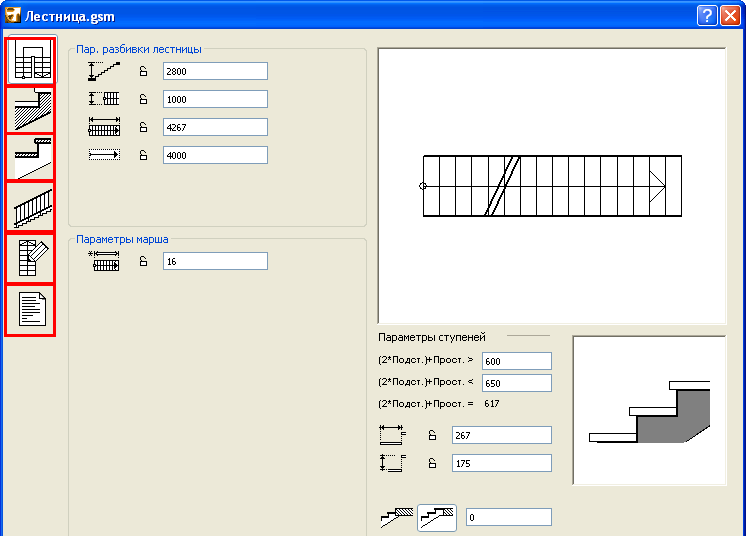This screenshot has height=536, width=746.
Task: Click the tread depth icon
Action: (x=393, y=435)
